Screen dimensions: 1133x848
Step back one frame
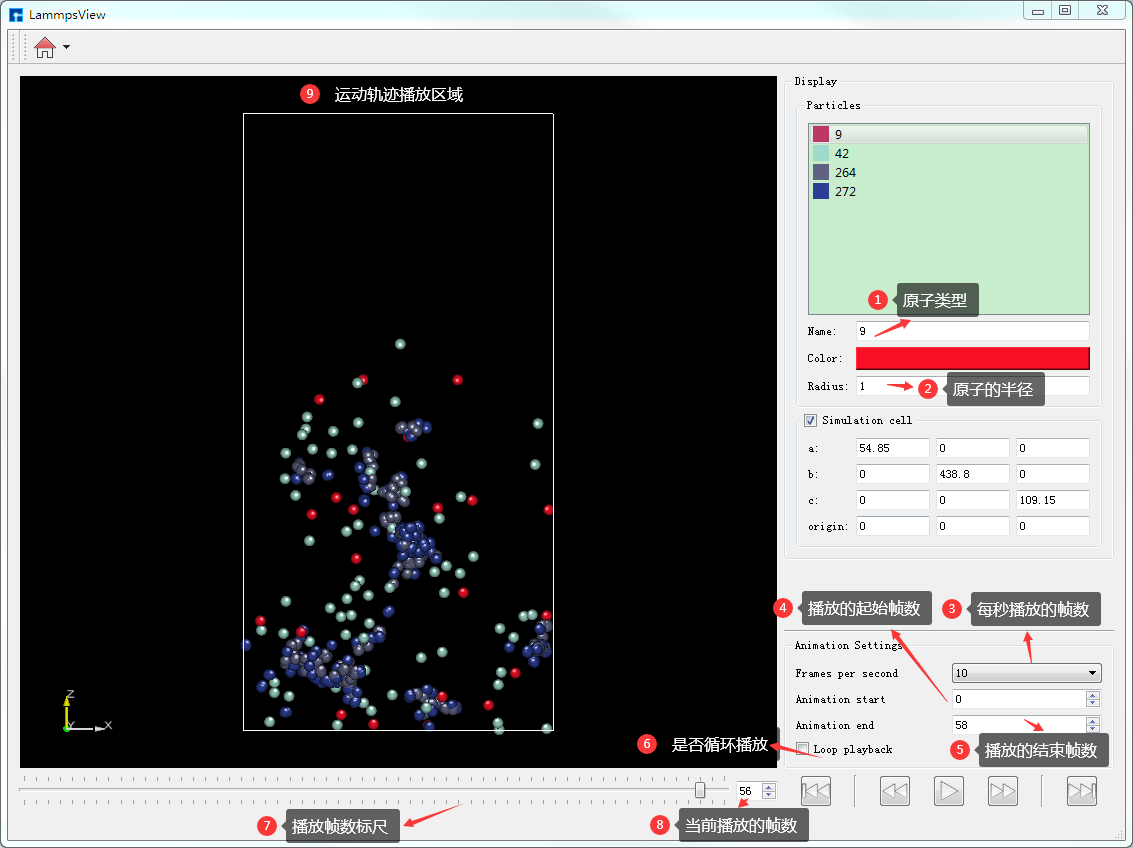coord(894,791)
